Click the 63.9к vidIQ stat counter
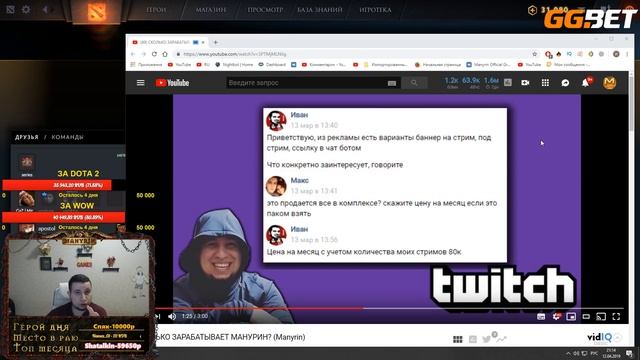Viewport: 640px width, 360px height. pyautogui.click(x=471, y=82)
